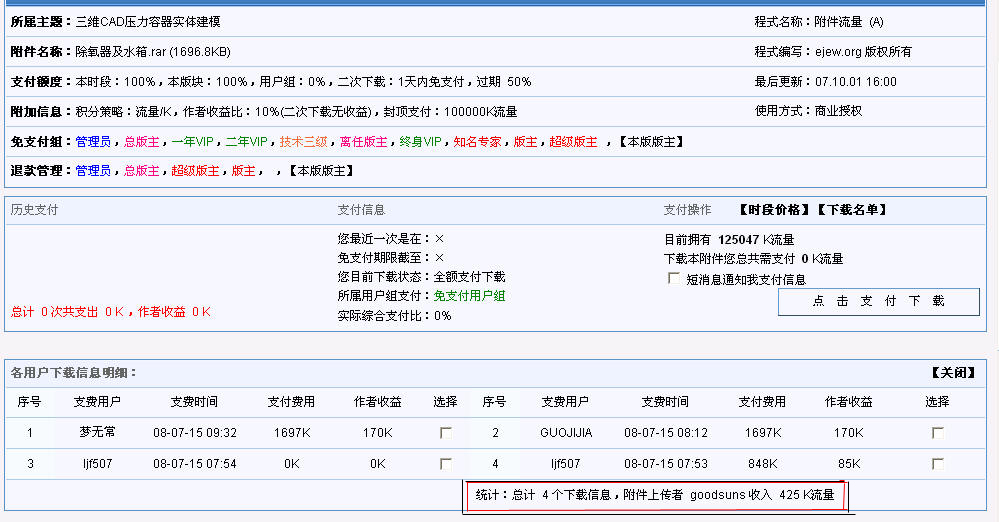This screenshot has width=999, height=522.
Task: Click the 离任版主 group link
Action: click(x=363, y=141)
